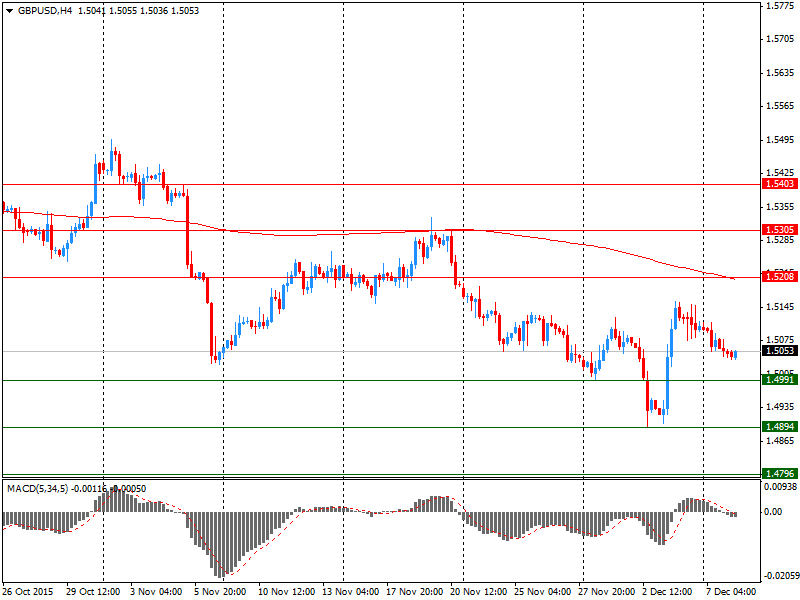
Task: Click the GBPUSD,H4 chart title
Action: pos(45,11)
